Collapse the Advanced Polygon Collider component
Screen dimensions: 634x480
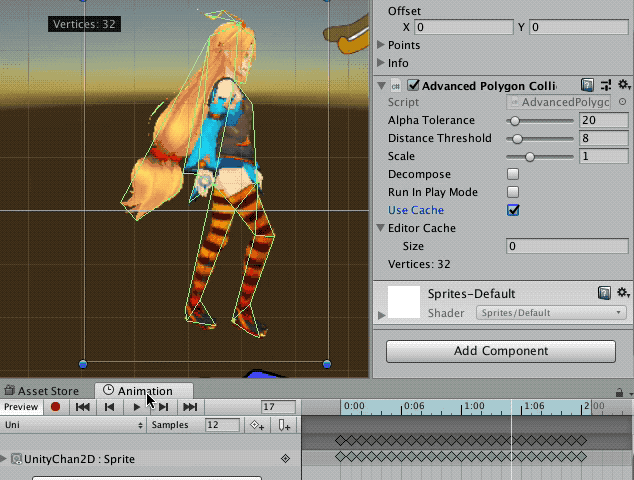click(x=381, y=86)
